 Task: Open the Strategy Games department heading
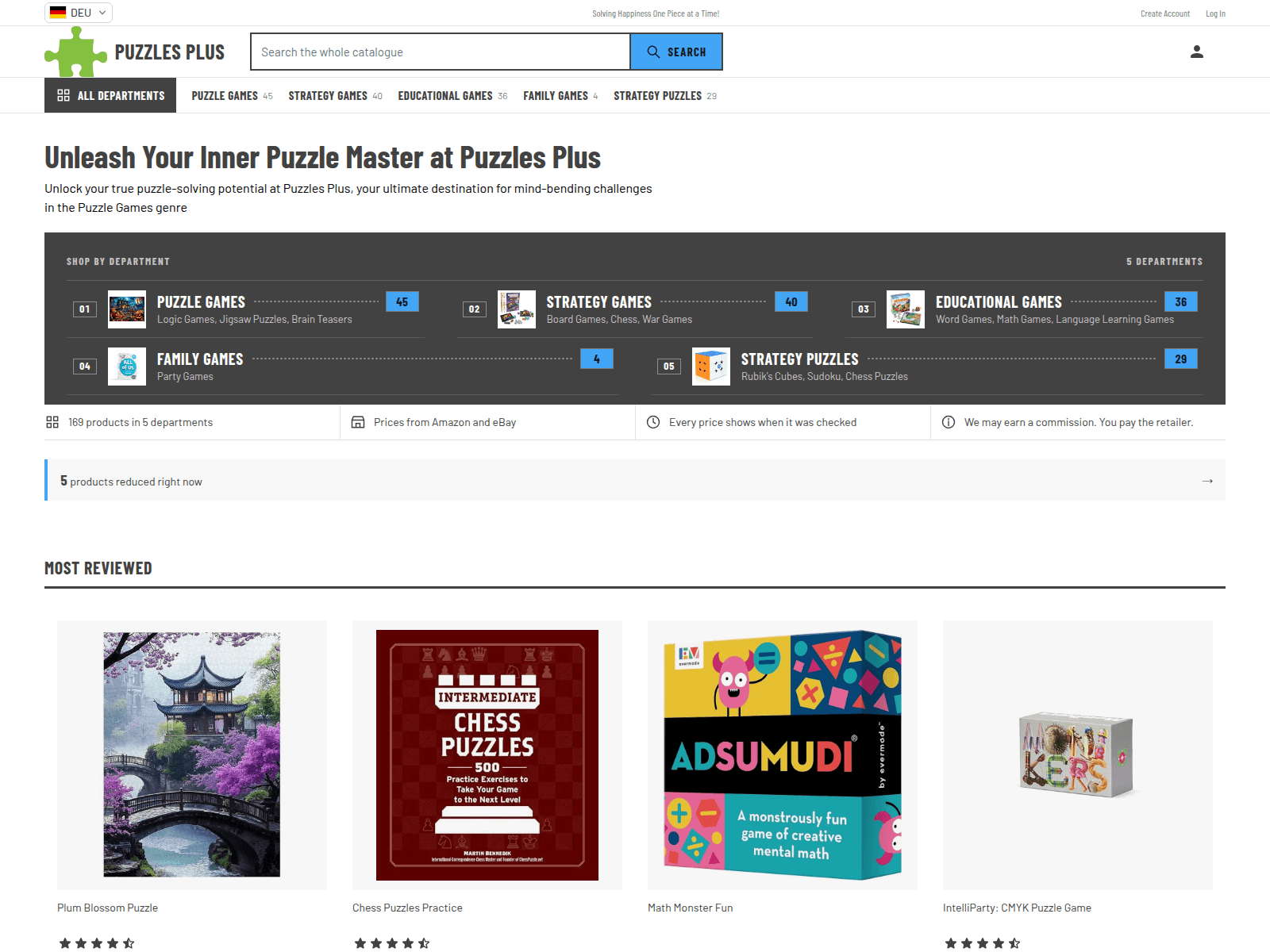[599, 302]
